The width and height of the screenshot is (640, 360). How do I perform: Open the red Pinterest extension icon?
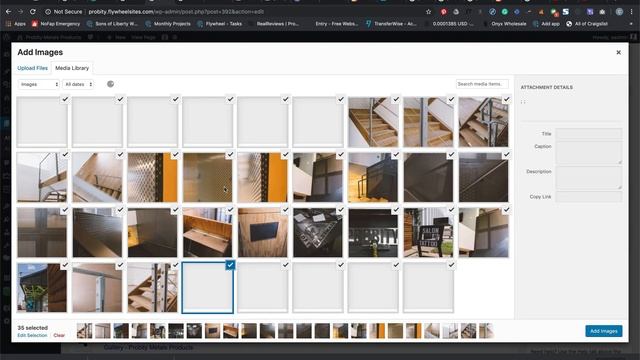click(x=443, y=12)
